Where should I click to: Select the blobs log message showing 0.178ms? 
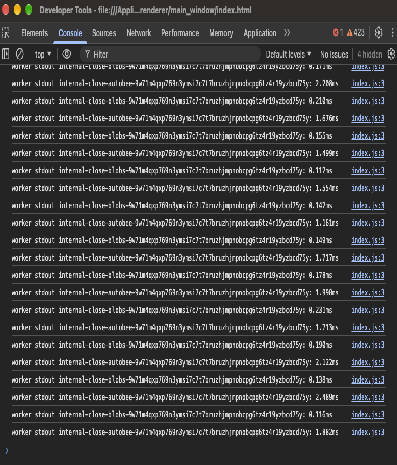coord(172,275)
